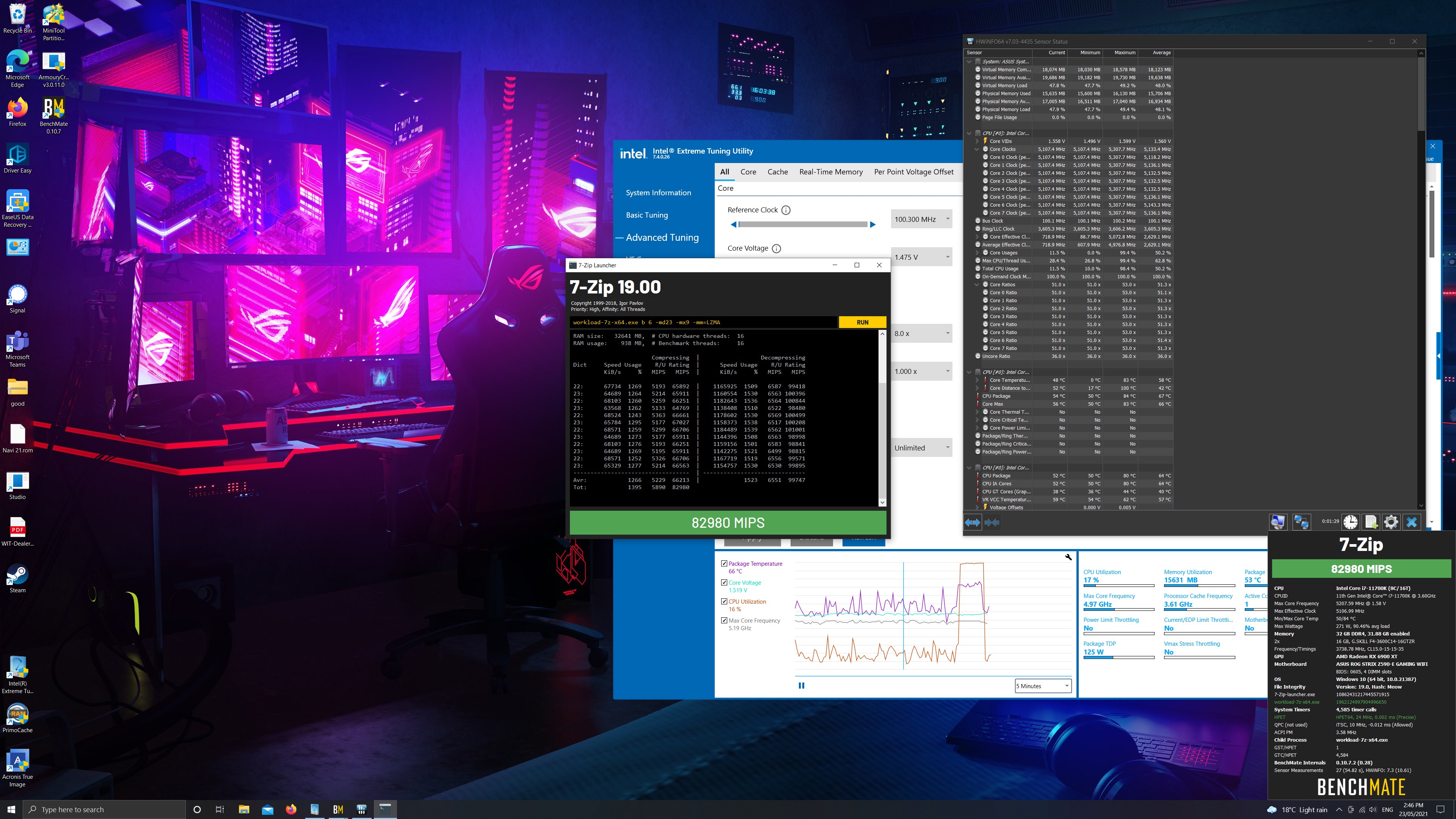Click Reference Clock info icon
1456x819 pixels.
click(x=786, y=210)
